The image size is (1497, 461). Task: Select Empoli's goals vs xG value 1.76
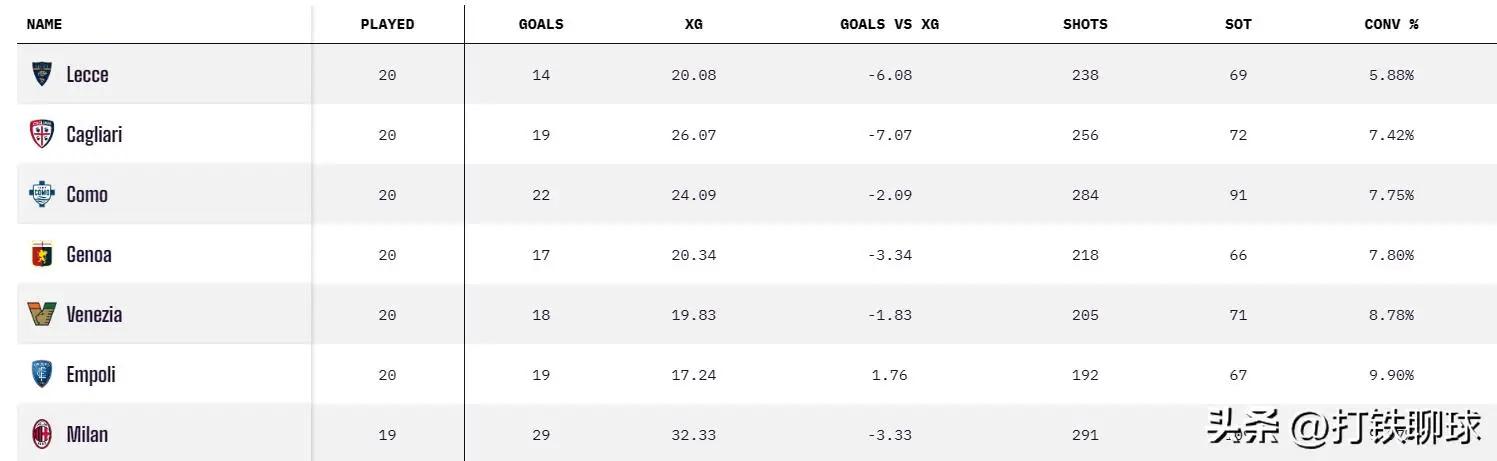pyautogui.click(x=889, y=375)
